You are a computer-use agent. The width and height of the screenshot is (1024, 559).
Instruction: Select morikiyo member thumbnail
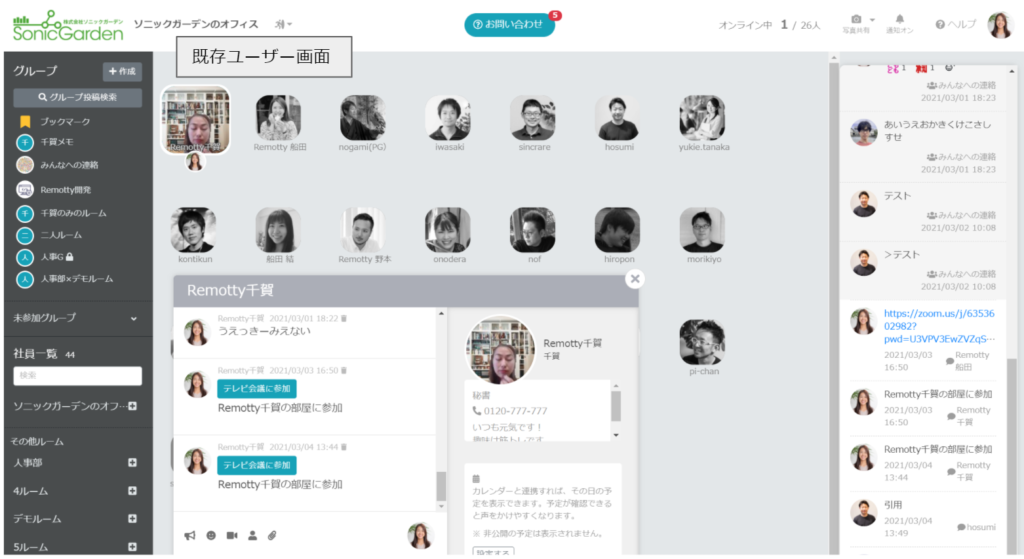click(703, 230)
